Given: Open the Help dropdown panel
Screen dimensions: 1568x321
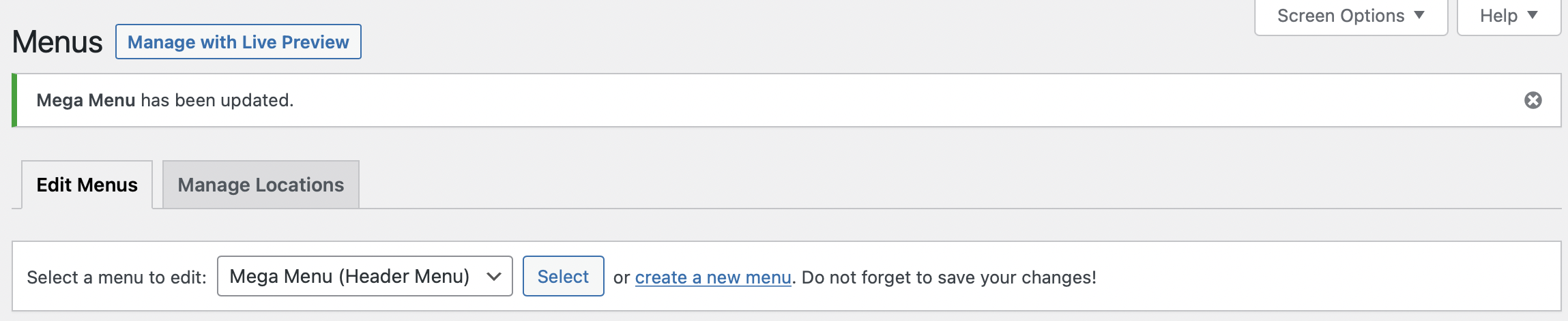Looking at the screenshot, I should tap(1508, 16).
